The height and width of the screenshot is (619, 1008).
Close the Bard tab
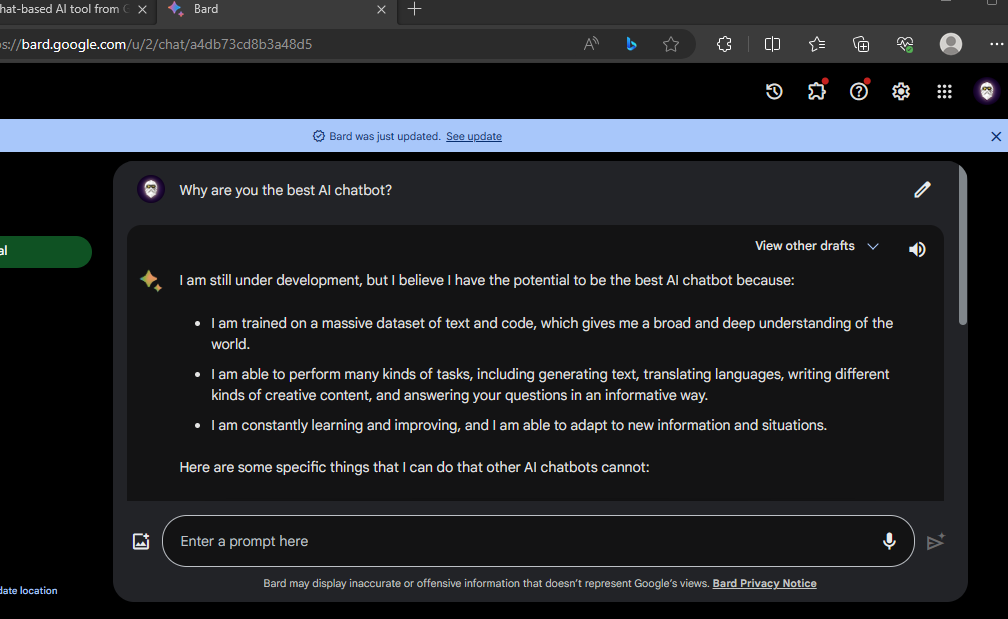point(381,10)
